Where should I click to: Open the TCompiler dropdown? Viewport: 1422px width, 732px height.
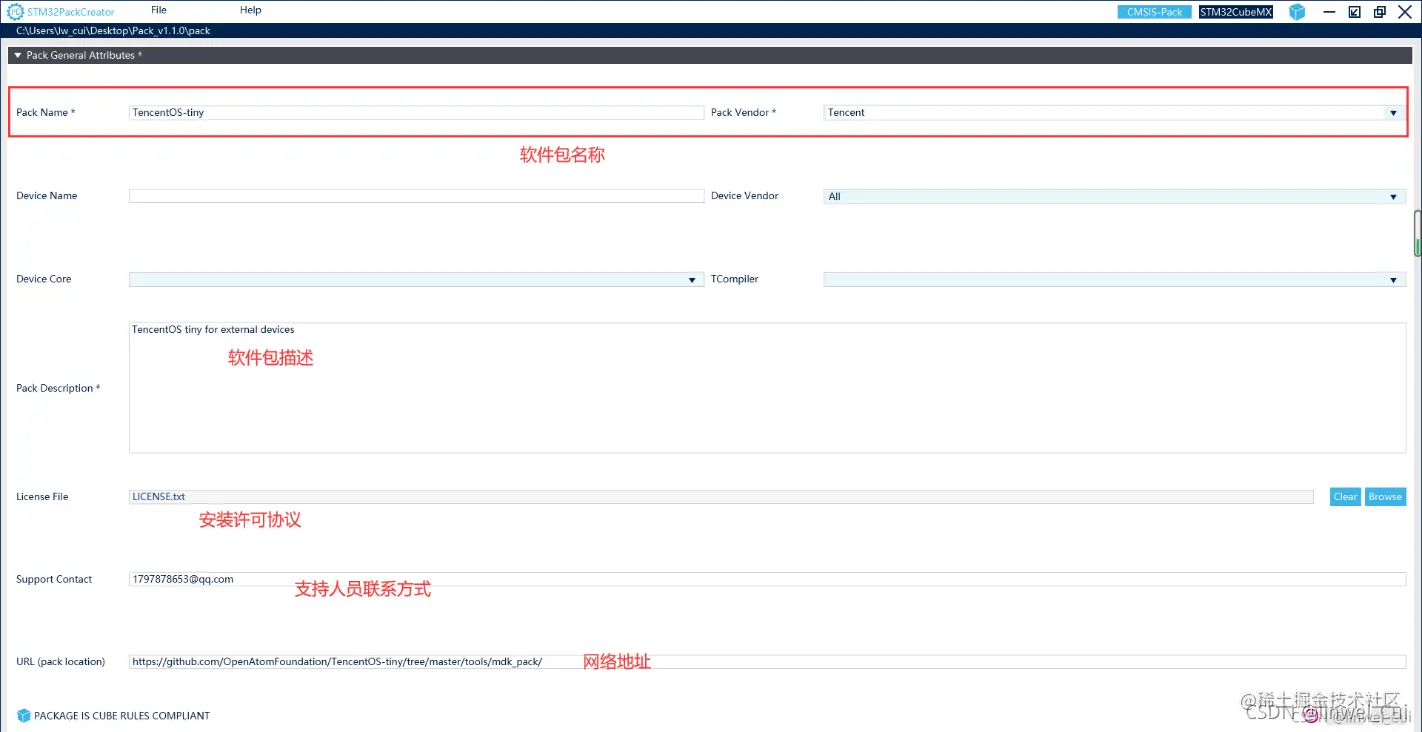[1394, 280]
